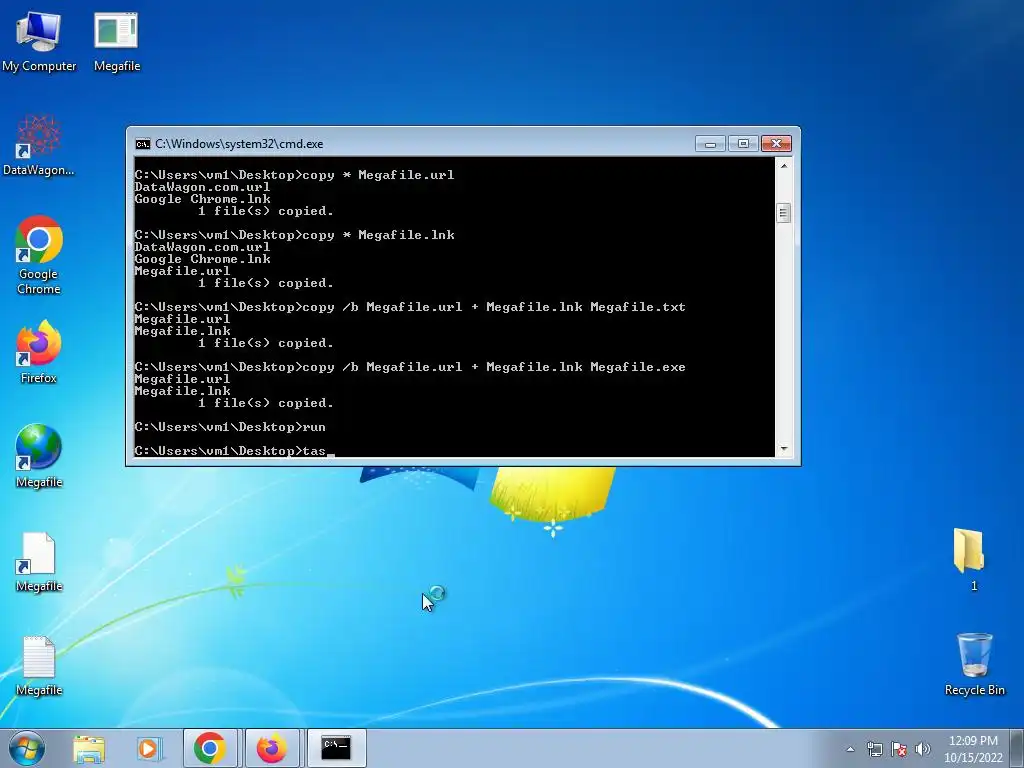The image size is (1024, 768).
Task: Select the Megafile icon beside My Computer
Action: (116, 41)
